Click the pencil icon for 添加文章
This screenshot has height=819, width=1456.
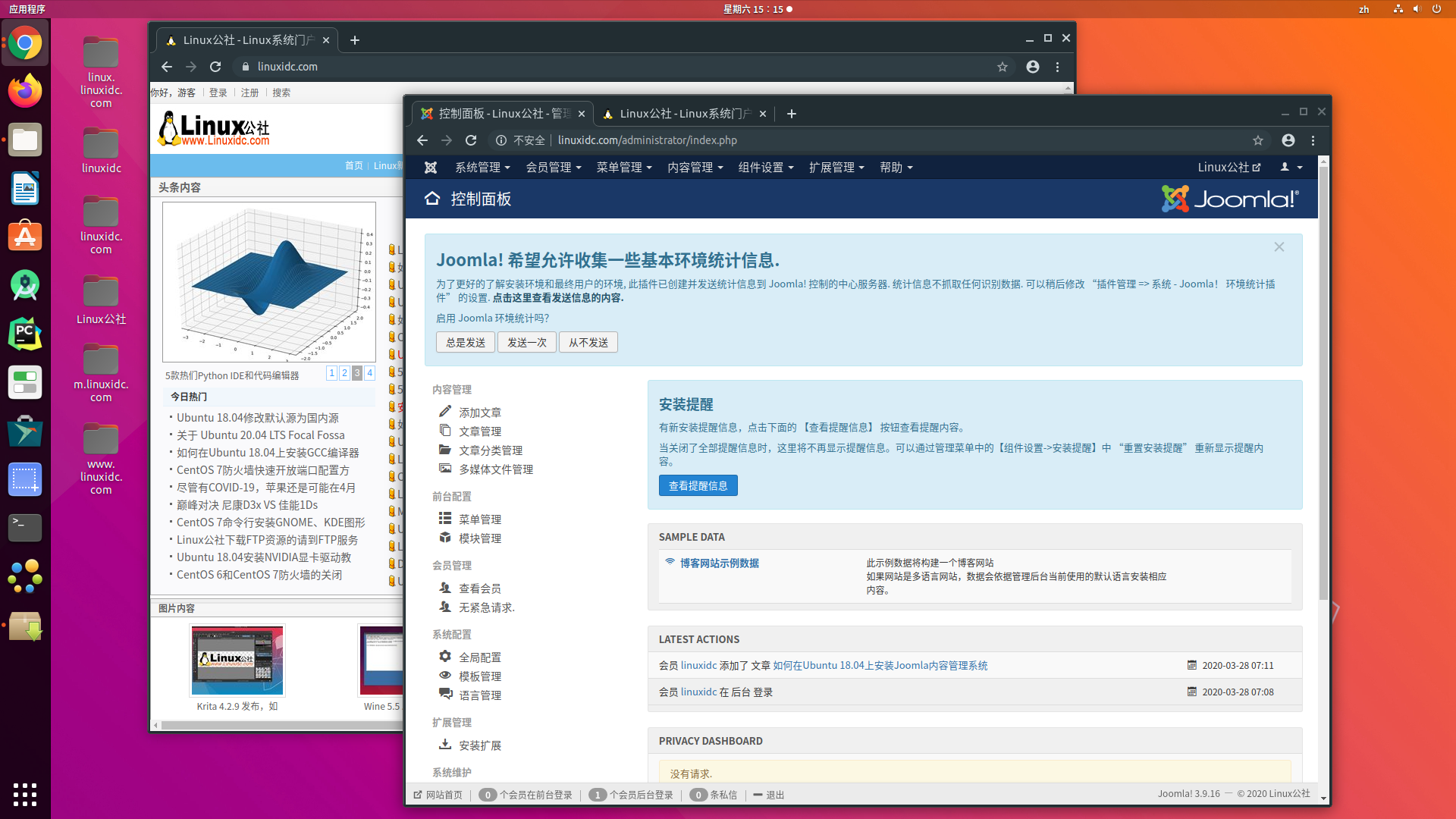point(445,411)
